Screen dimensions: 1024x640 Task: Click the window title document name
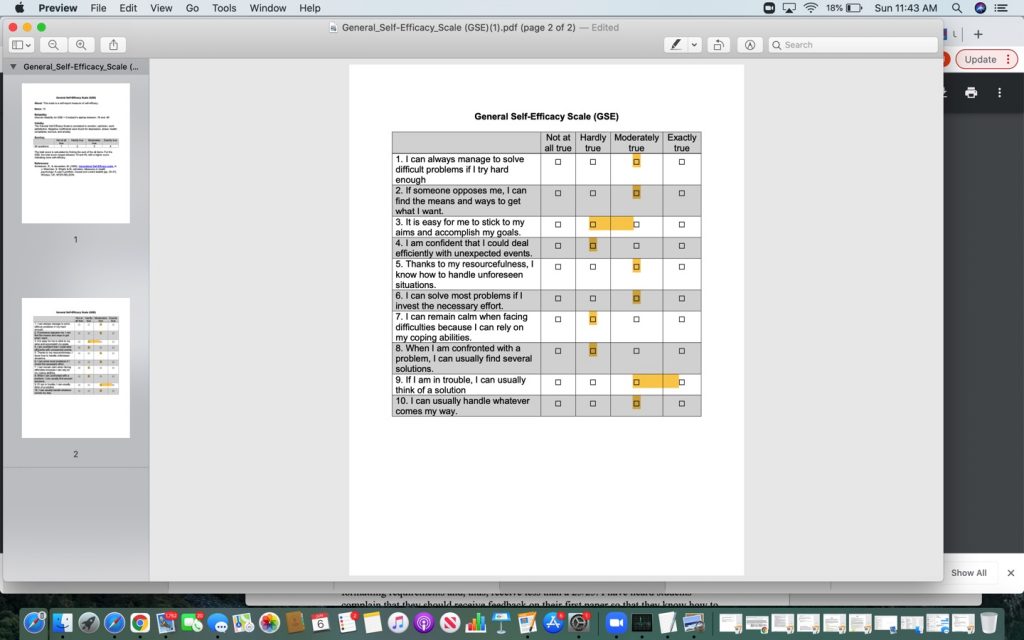click(458, 27)
